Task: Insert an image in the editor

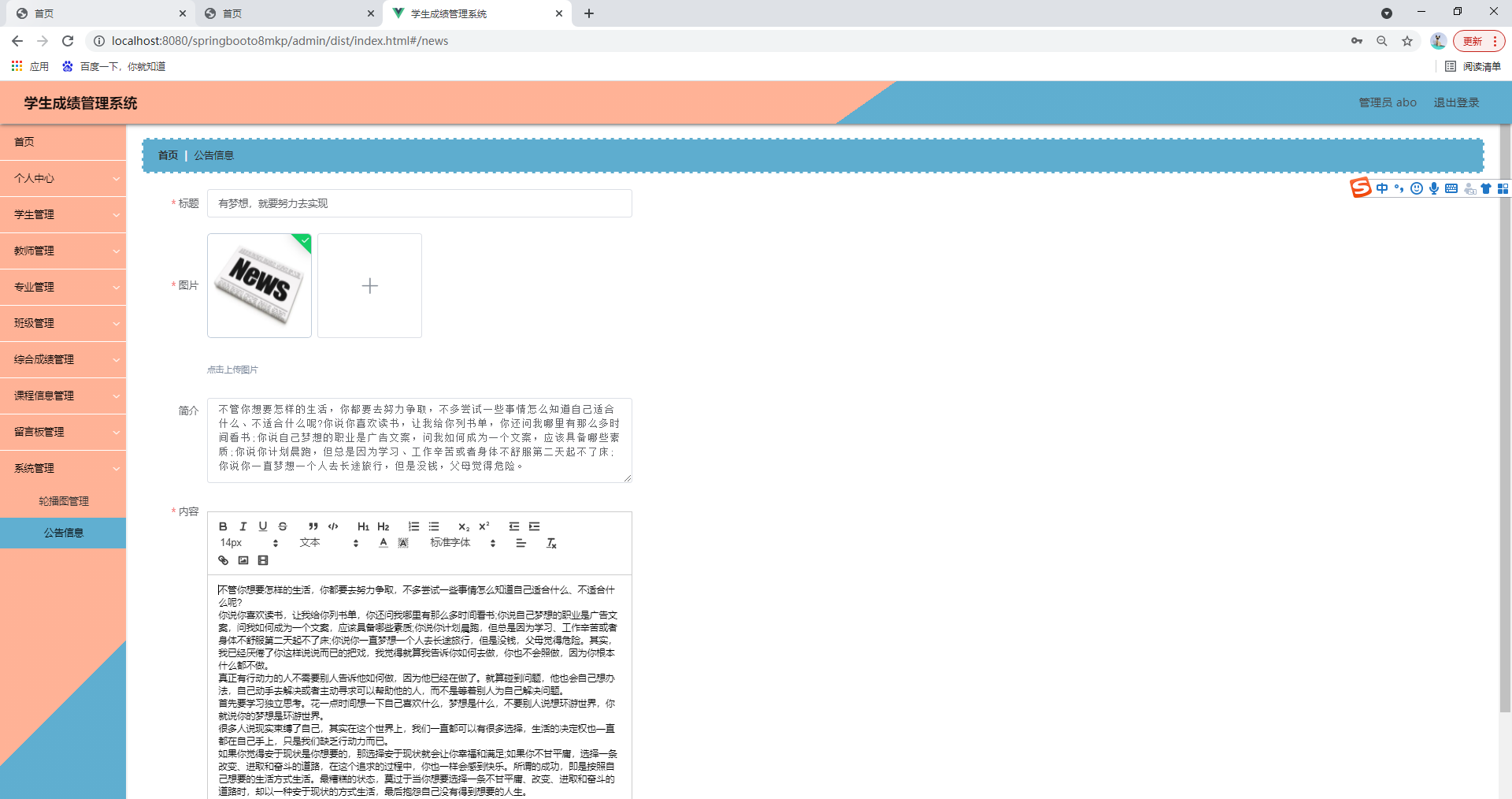Action: [243, 560]
